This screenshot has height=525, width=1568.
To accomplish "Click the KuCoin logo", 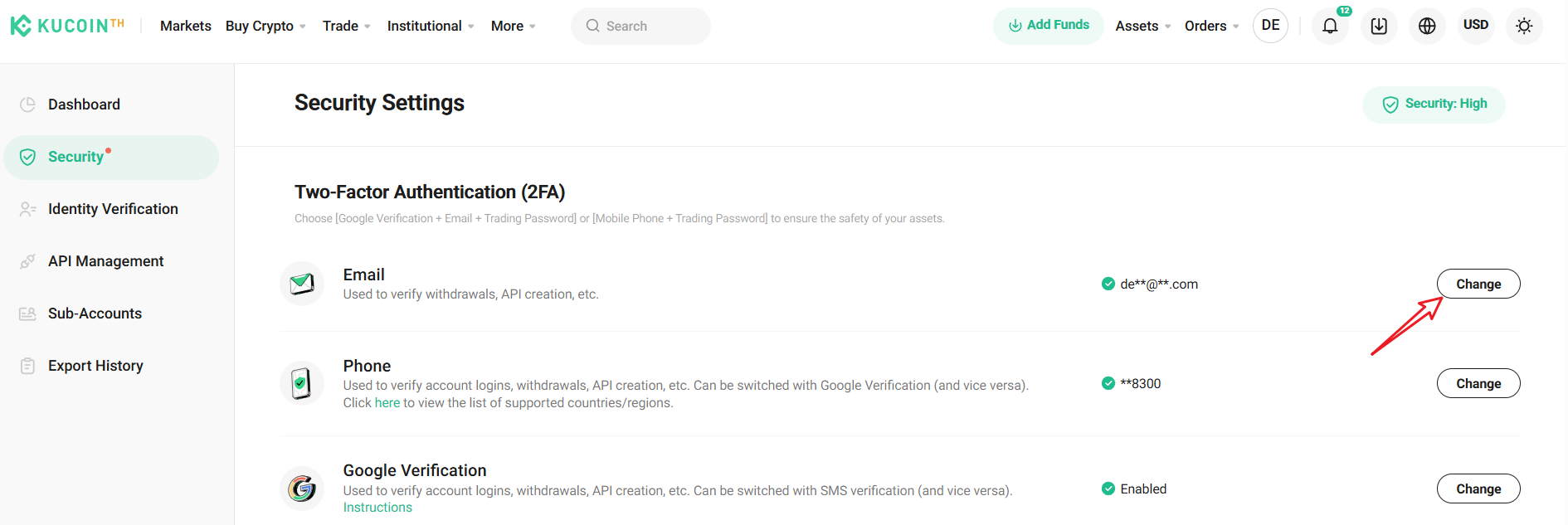I will (x=66, y=25).
